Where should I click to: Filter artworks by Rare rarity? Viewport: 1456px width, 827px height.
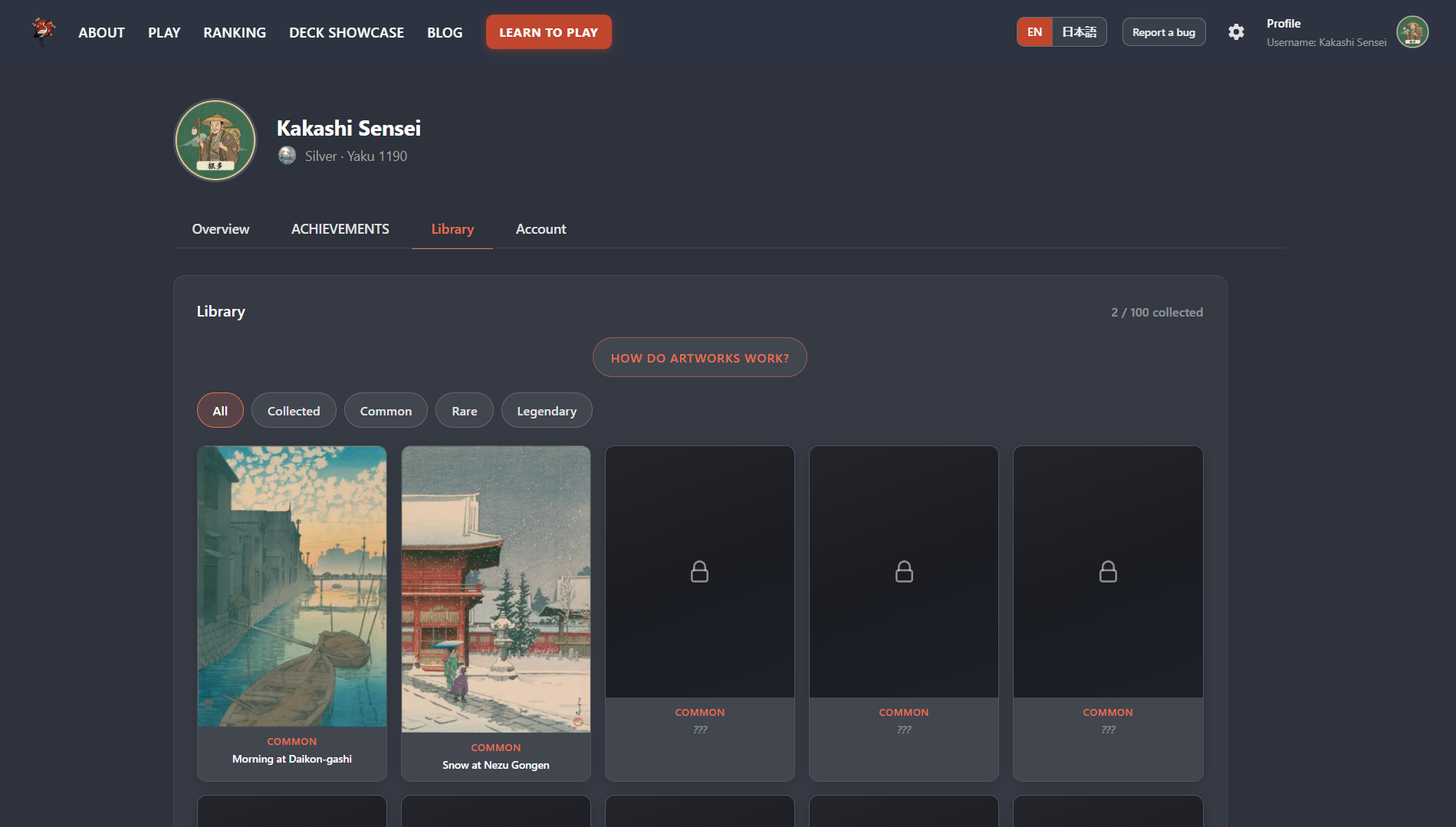click(465, 411)
